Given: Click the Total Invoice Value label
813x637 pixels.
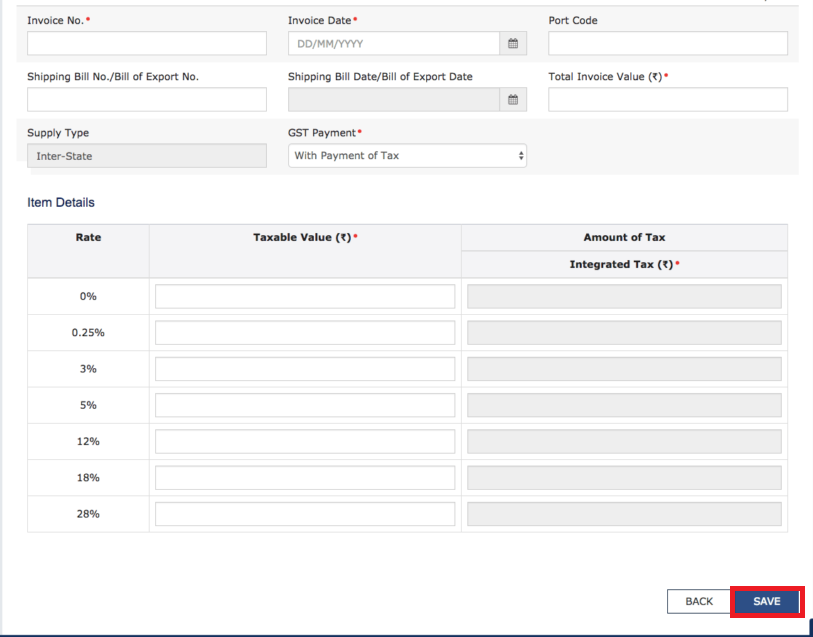Looking at the screenshot, I should 608,77.
